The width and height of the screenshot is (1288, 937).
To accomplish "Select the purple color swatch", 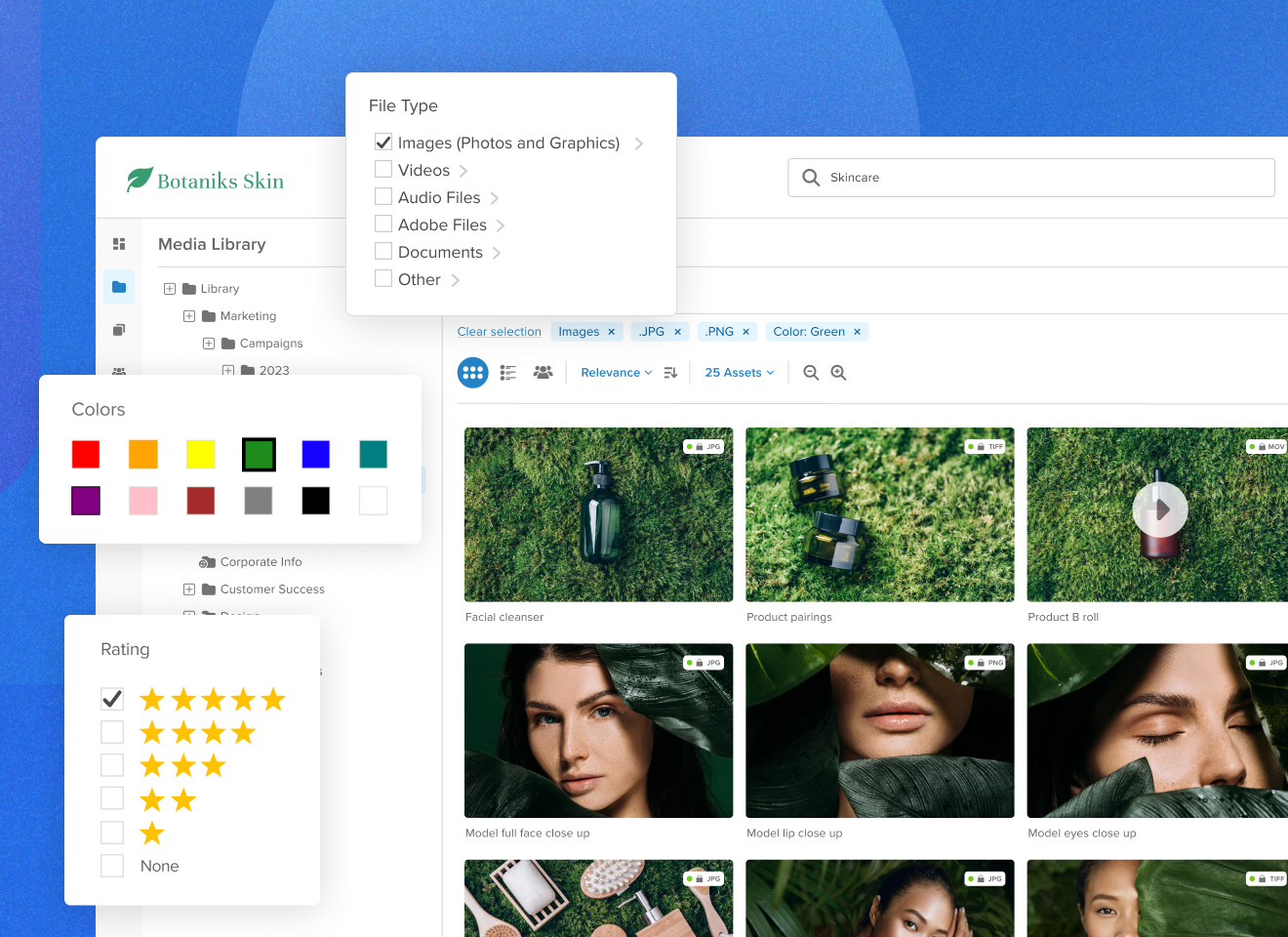I will [86, 501].
